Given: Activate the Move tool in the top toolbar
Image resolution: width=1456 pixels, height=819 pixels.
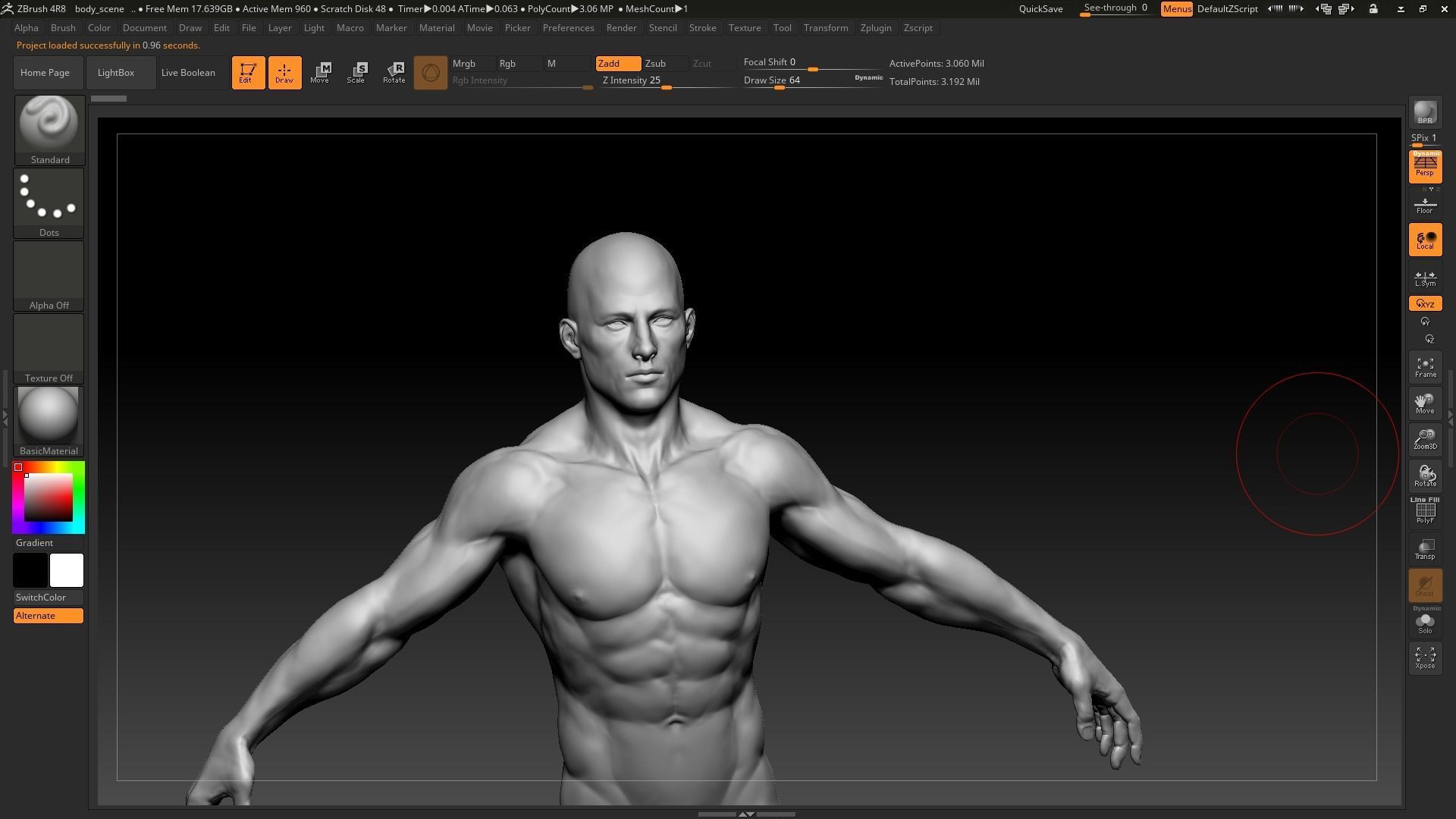Looking at the screenshot, I should click(x=320, y=72).
